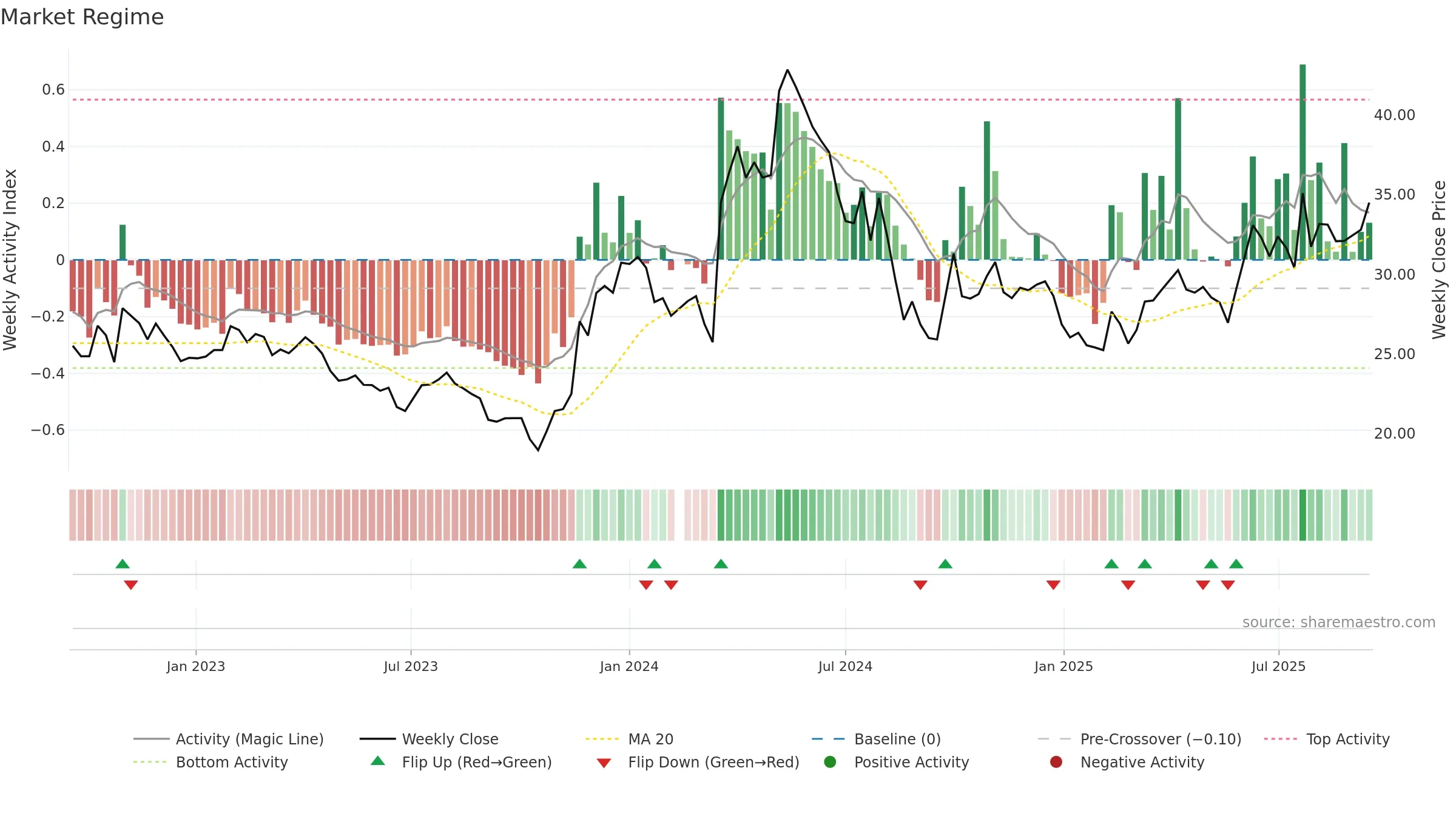The width and height of the screenshot is (1456, 819).
Task: Click the green Flip Up triangle icon in legend
Action: [x=378, y=761]
